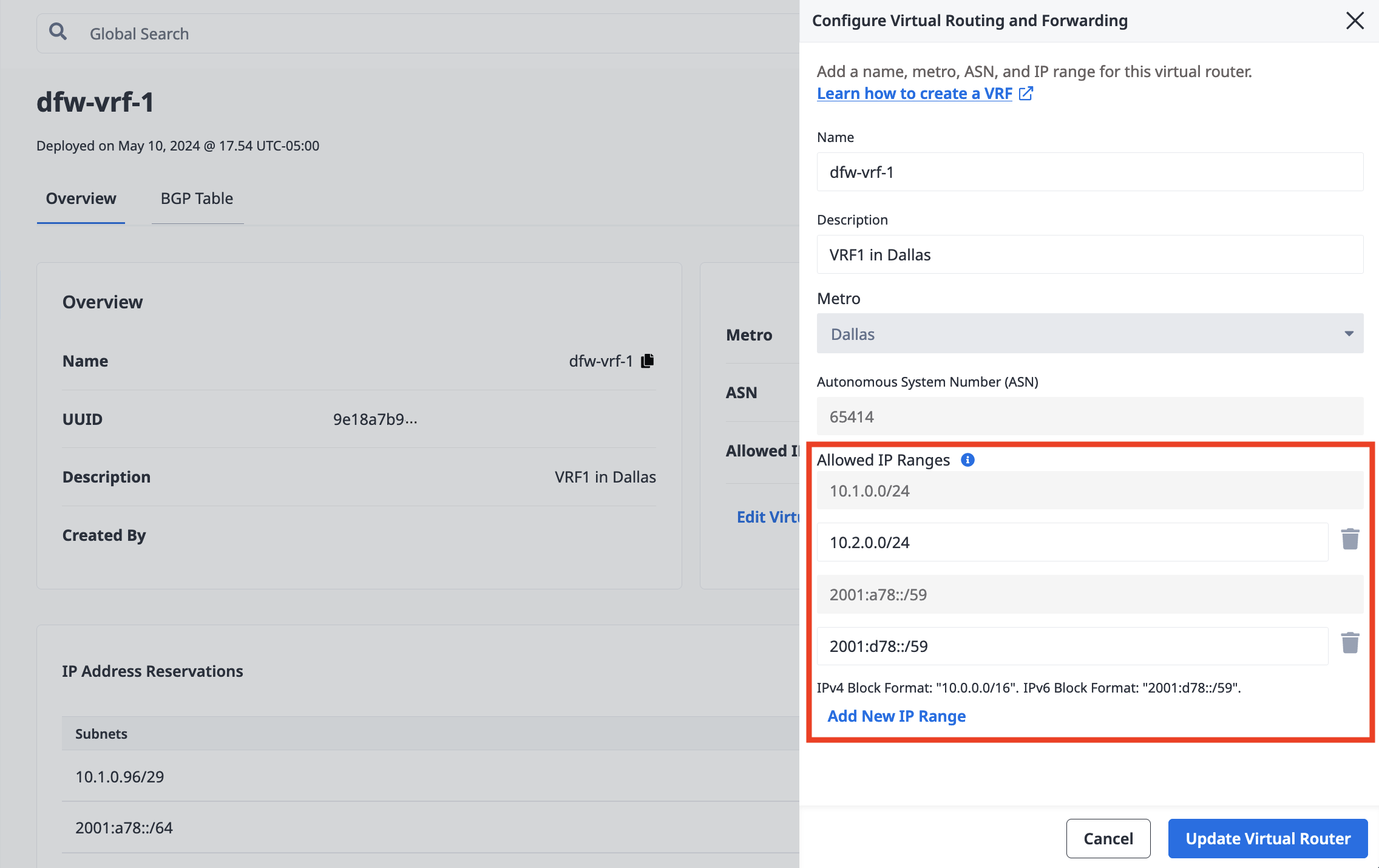The image size is (1379, 868).
Task: Delete the 10.2.0.0/24 IP range
Action: click(x=1350, y=539)
